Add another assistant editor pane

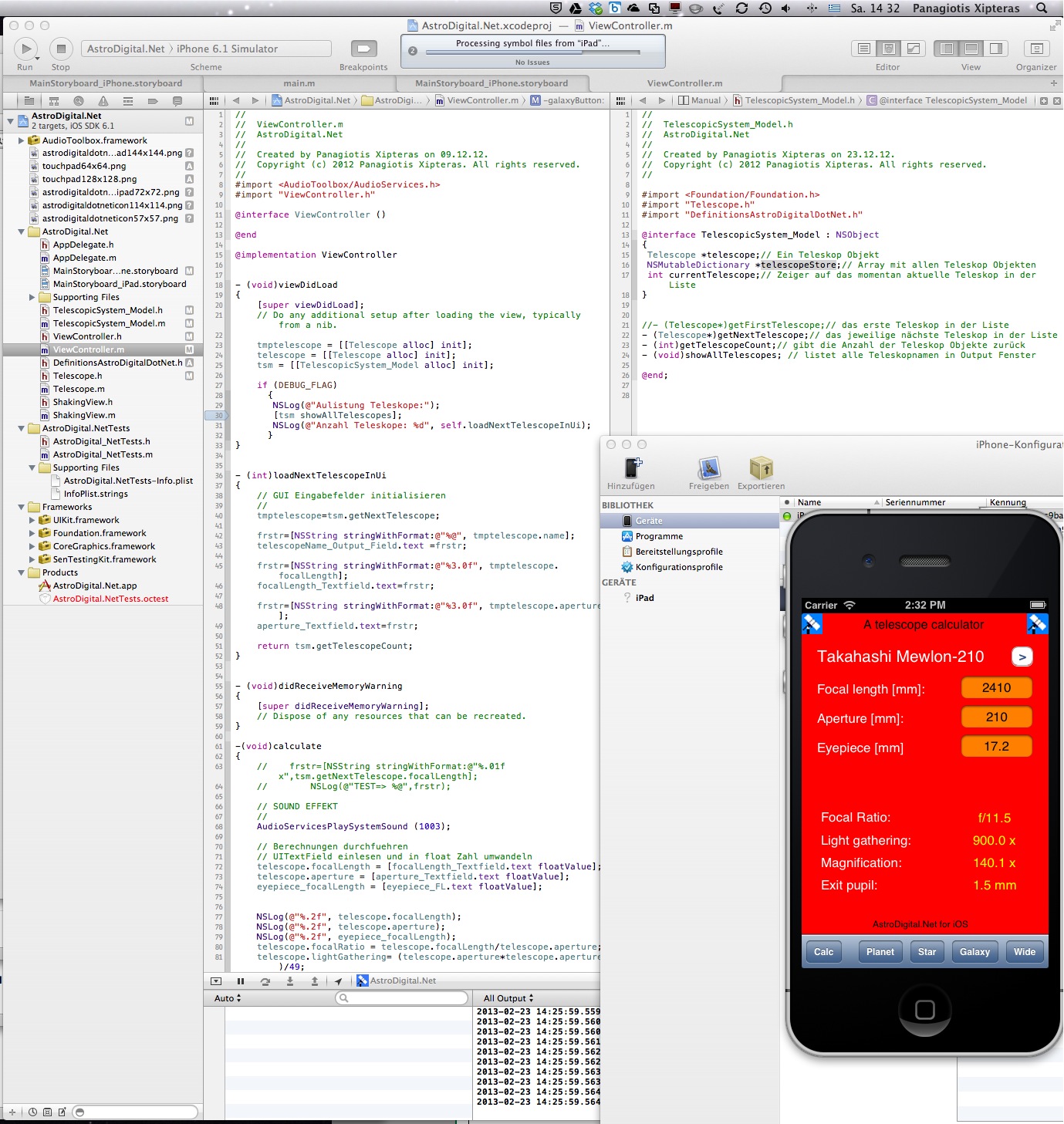coord(1044,100)
